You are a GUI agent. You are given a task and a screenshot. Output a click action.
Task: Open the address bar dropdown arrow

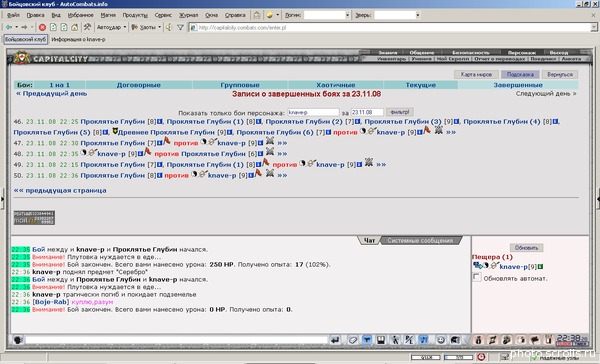[x=593, y=27]
